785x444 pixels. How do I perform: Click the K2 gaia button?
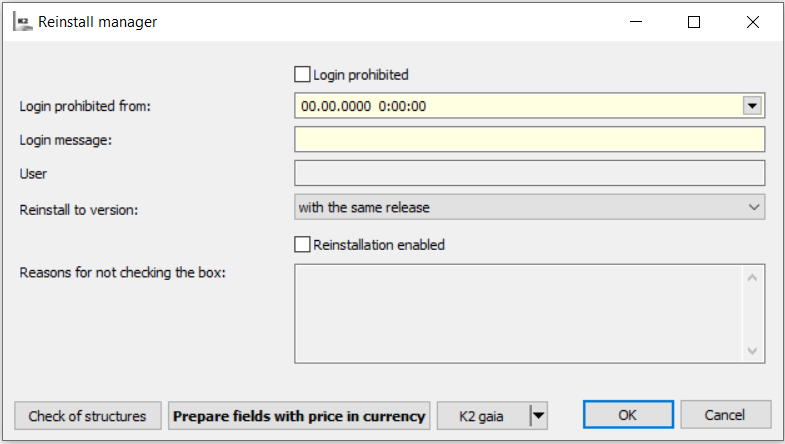[483, 415]
